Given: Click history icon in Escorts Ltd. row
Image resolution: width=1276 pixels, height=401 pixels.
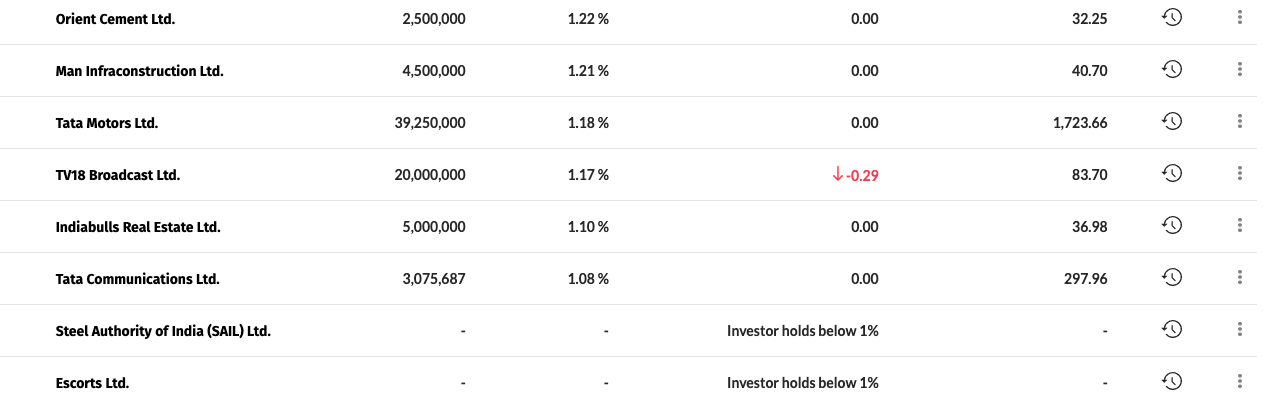Looking at the screenshot, I should (1172, 381).
